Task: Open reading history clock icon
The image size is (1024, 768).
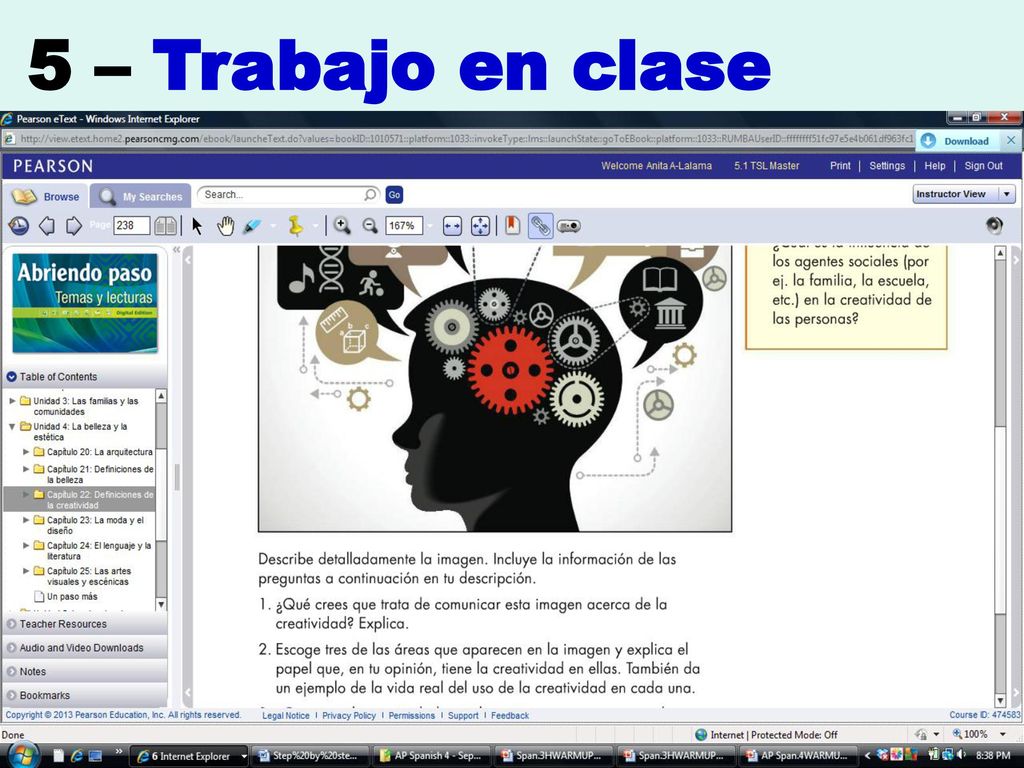Action: (18, 226)
